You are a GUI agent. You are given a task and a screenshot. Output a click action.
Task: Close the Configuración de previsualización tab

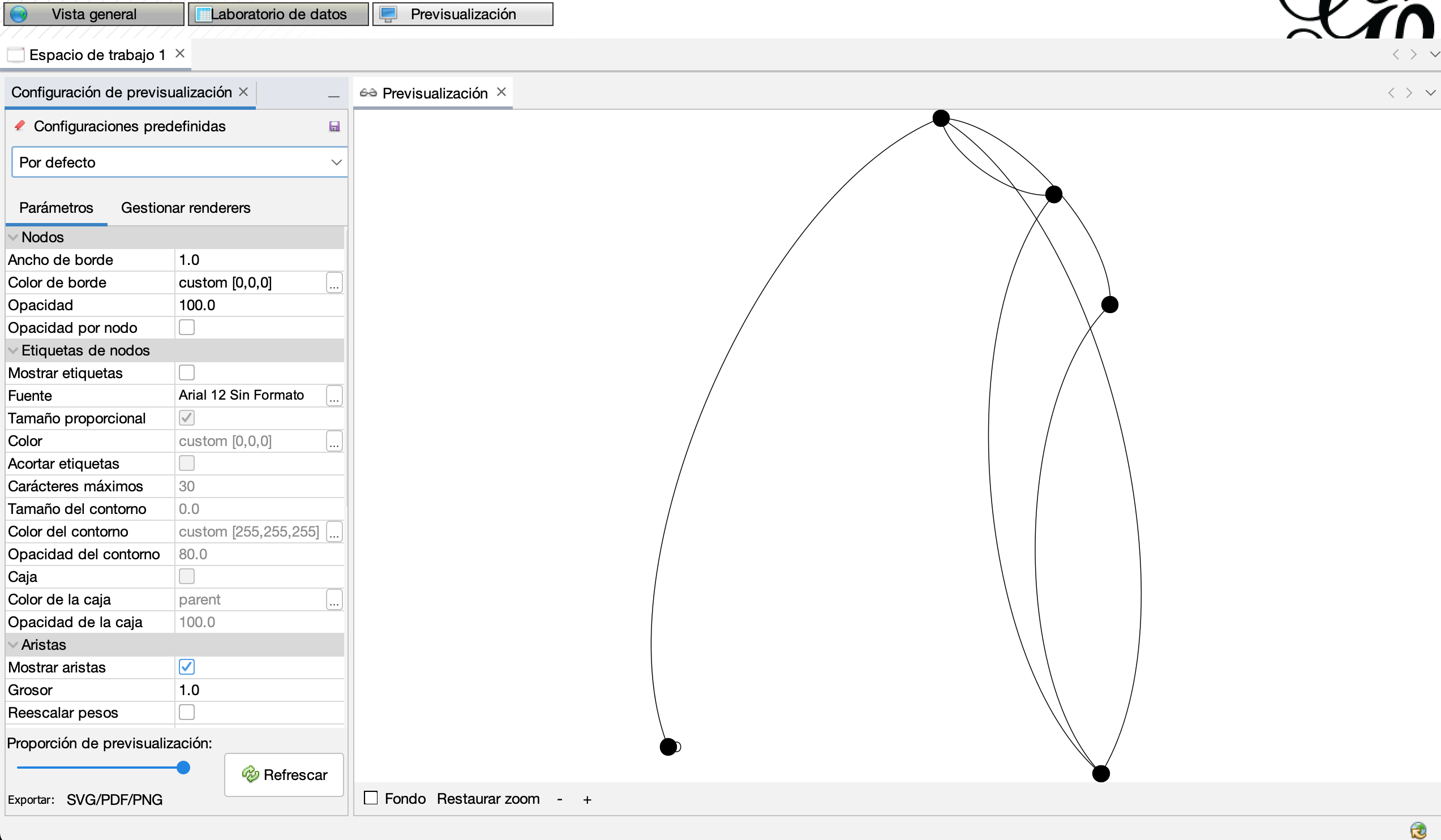(243, 92)
